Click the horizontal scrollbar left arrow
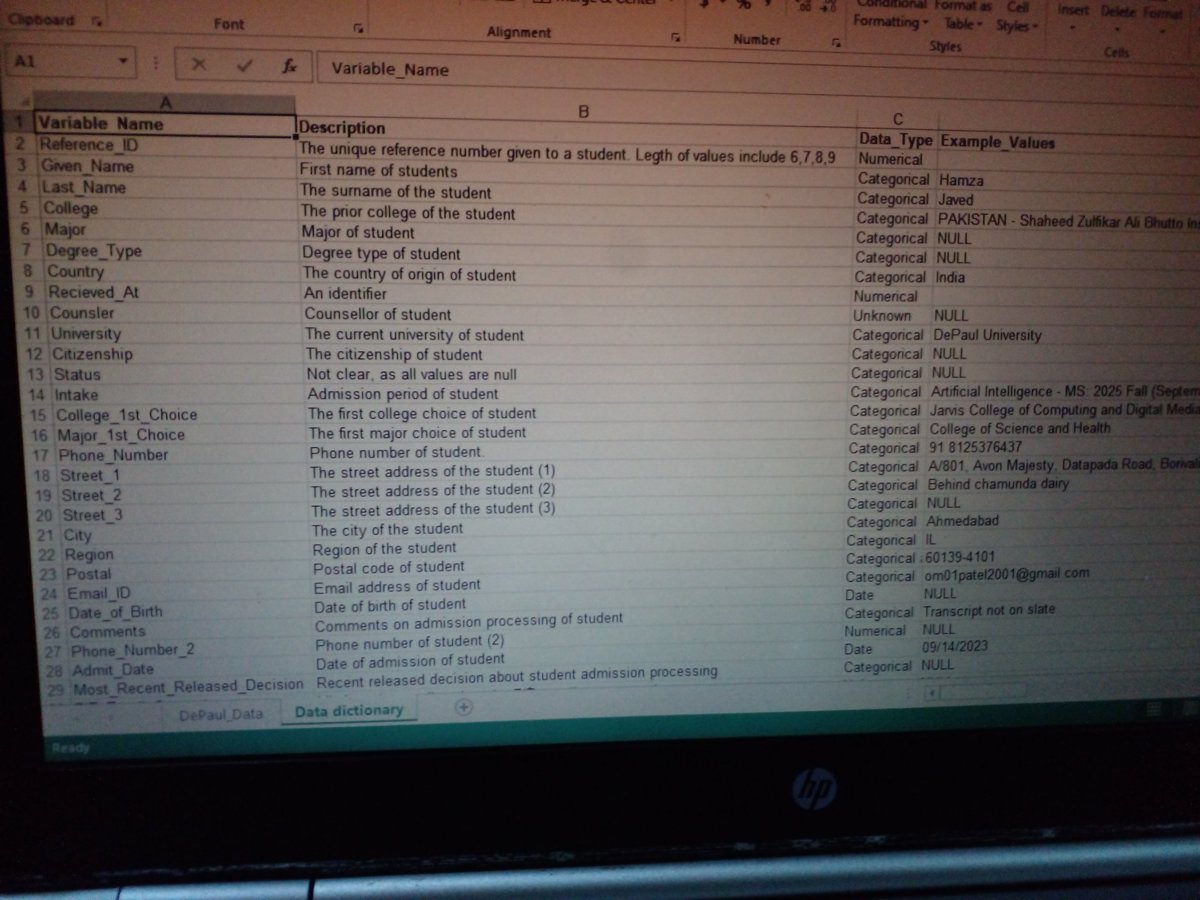Screen dimensions: 1200x900 pos(932,691)
